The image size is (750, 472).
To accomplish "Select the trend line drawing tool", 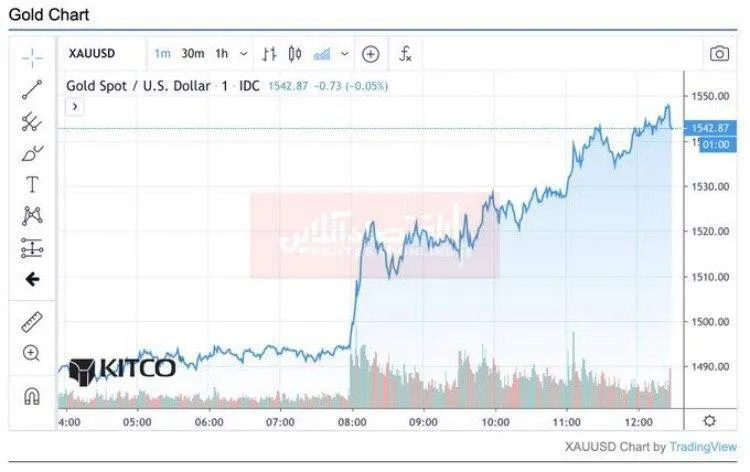I will pos(32,90).
